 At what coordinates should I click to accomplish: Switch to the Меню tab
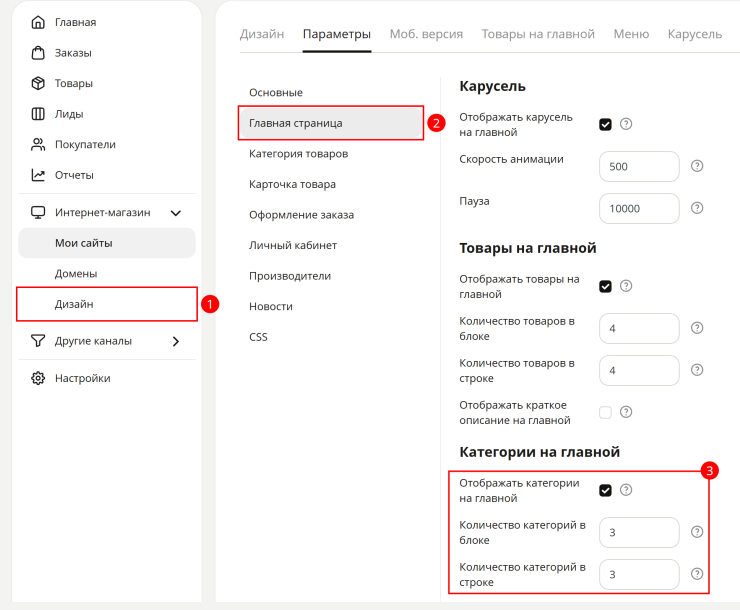pyautogui.click(x=631, y=34)
